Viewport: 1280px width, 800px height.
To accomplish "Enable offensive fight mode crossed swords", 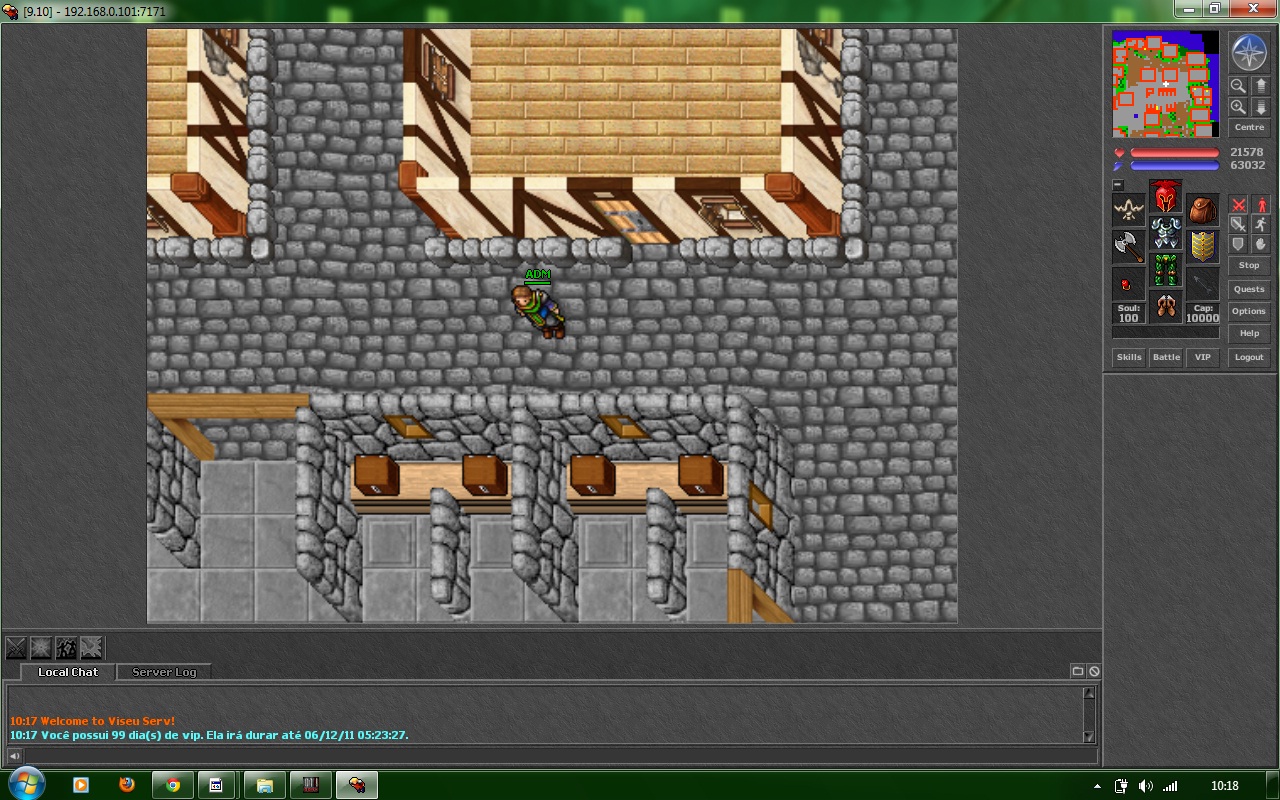I will (1239, 205).
